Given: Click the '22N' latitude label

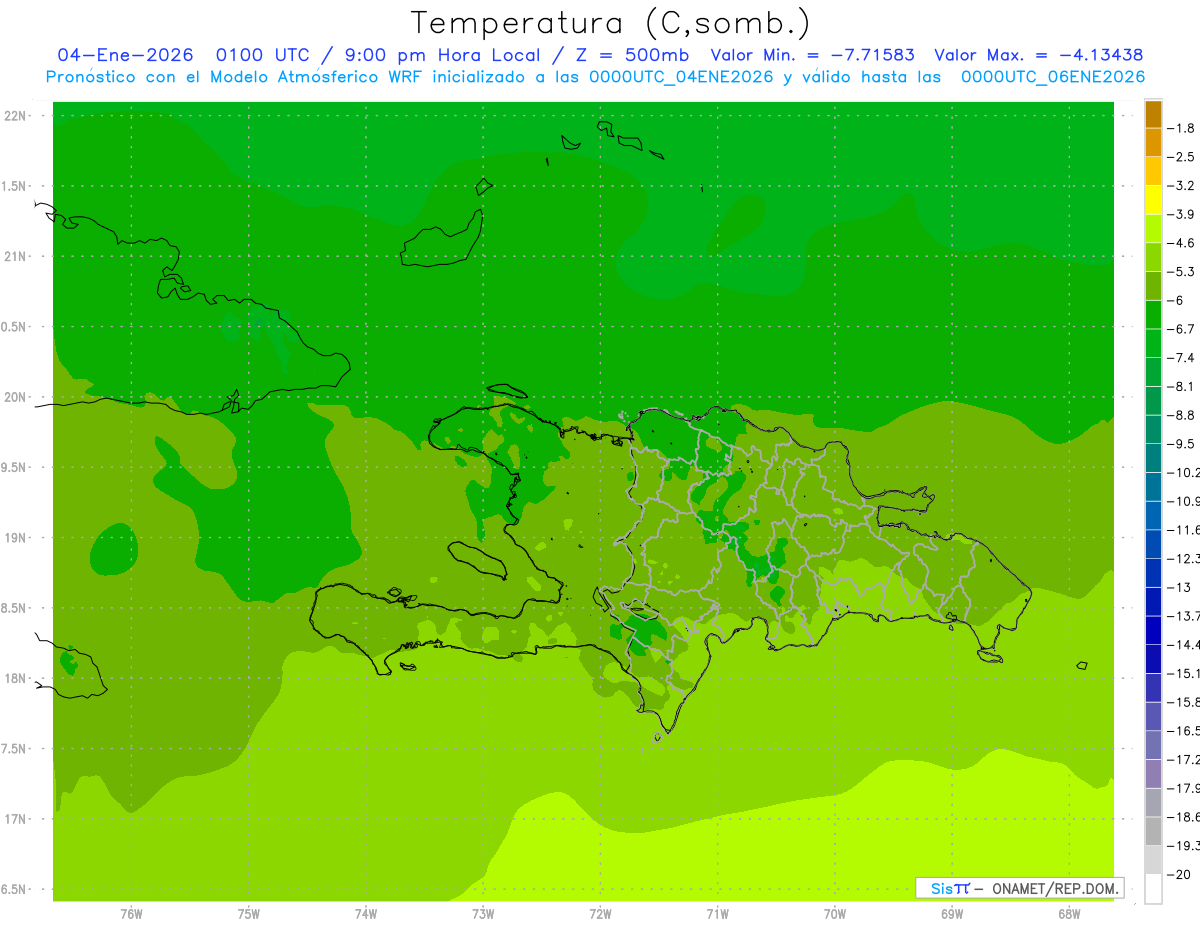Looking at the screenshot, I should pos(15,116).
